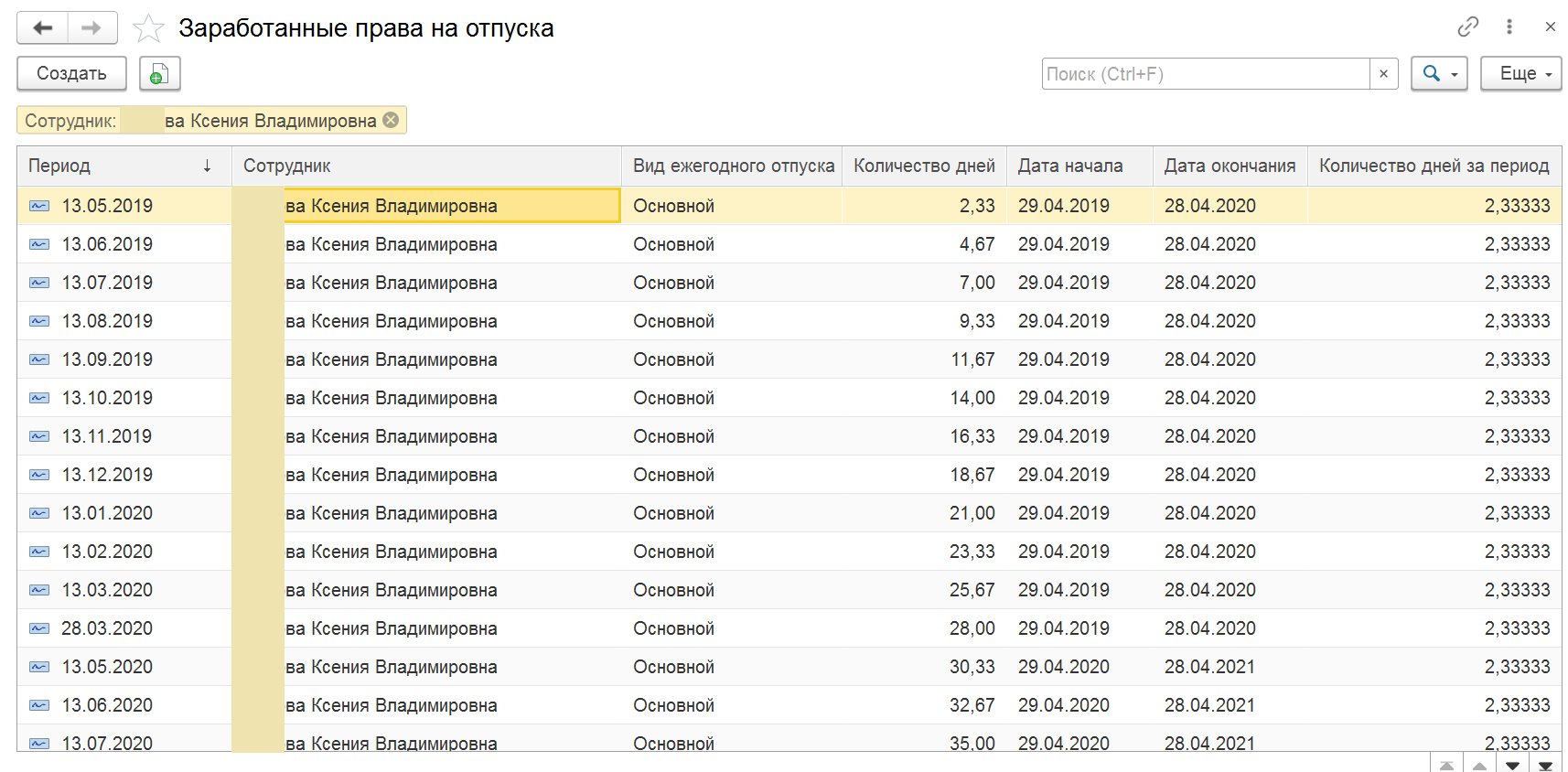Close the Заработанные права на отпуска form
Screen dimensions: 1568x772
(1550, 27)
